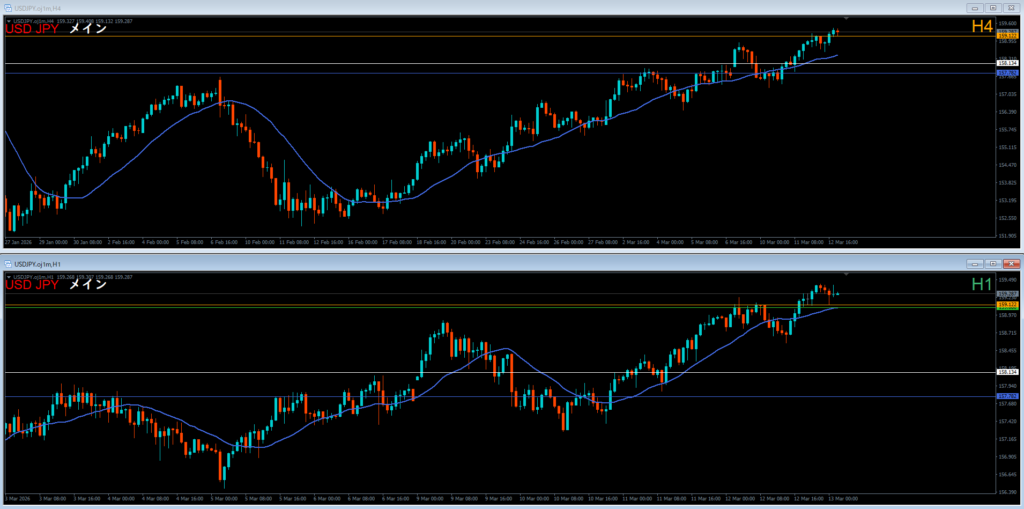Screen dimensions: 1024x509
Task: Restore the H1 chart window size
Action: click(x=991, y=263)
